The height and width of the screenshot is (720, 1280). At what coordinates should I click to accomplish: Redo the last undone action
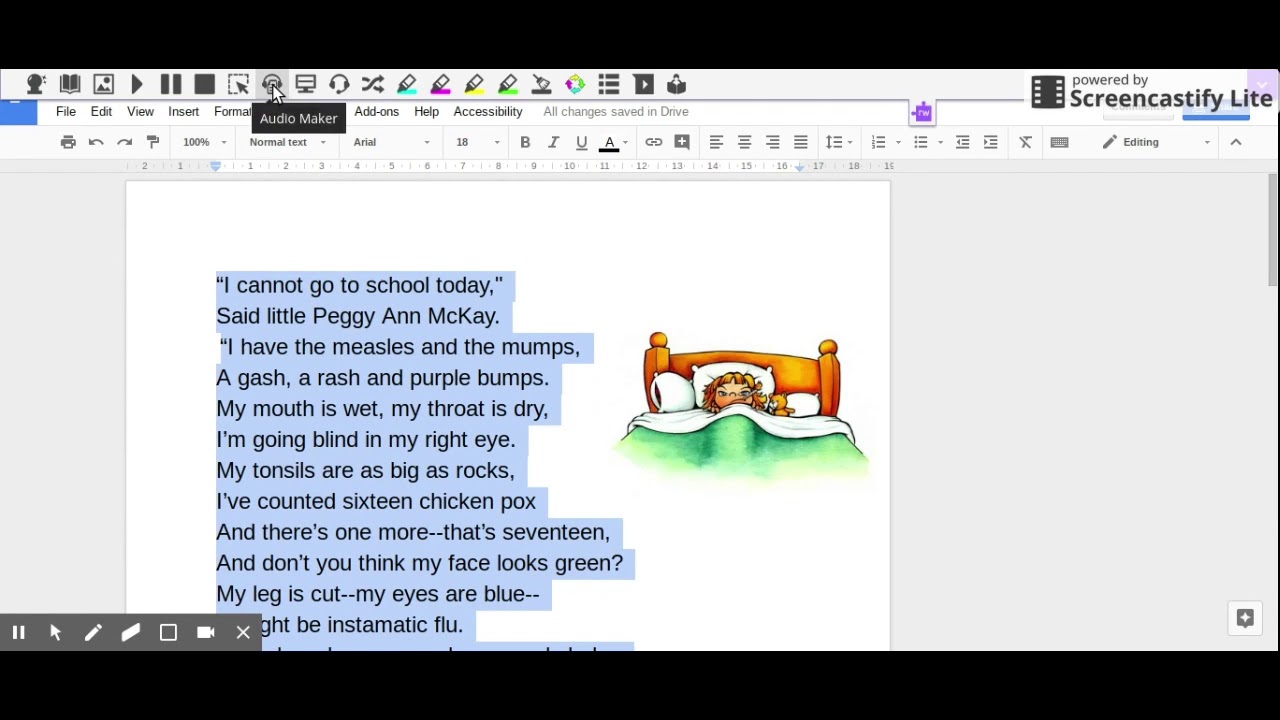coord(124,142)
